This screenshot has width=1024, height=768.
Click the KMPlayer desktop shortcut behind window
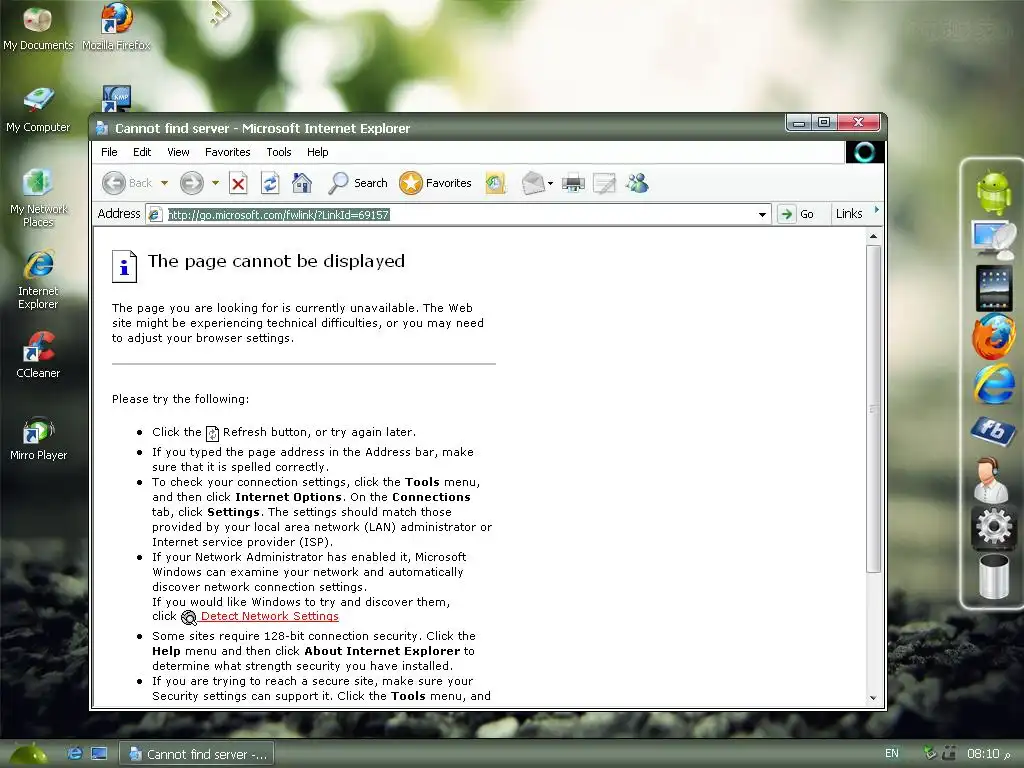click(x=118, y=97)
